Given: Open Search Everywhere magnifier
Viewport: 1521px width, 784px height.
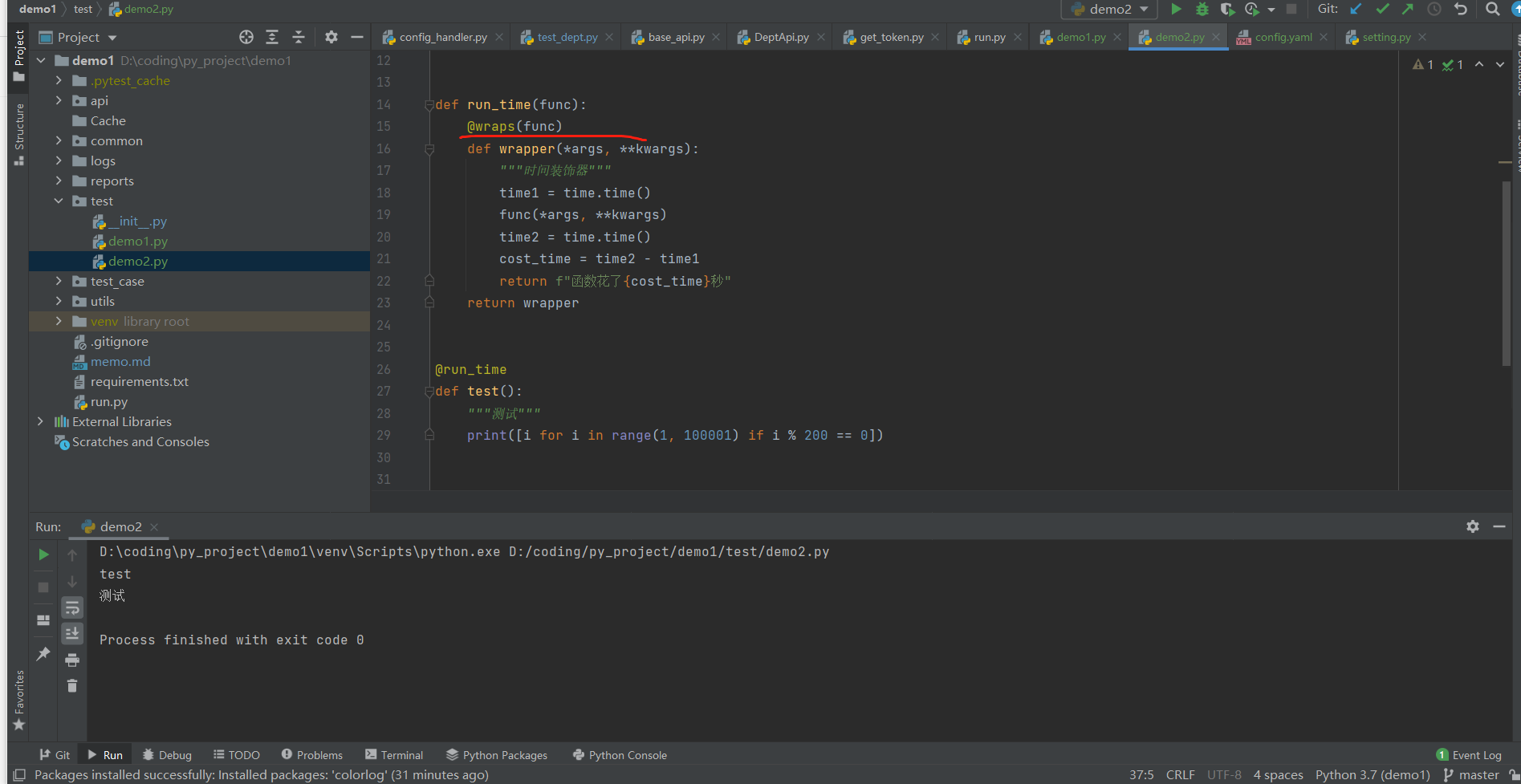Looking at the screenshot, I should click(1493, 9).
